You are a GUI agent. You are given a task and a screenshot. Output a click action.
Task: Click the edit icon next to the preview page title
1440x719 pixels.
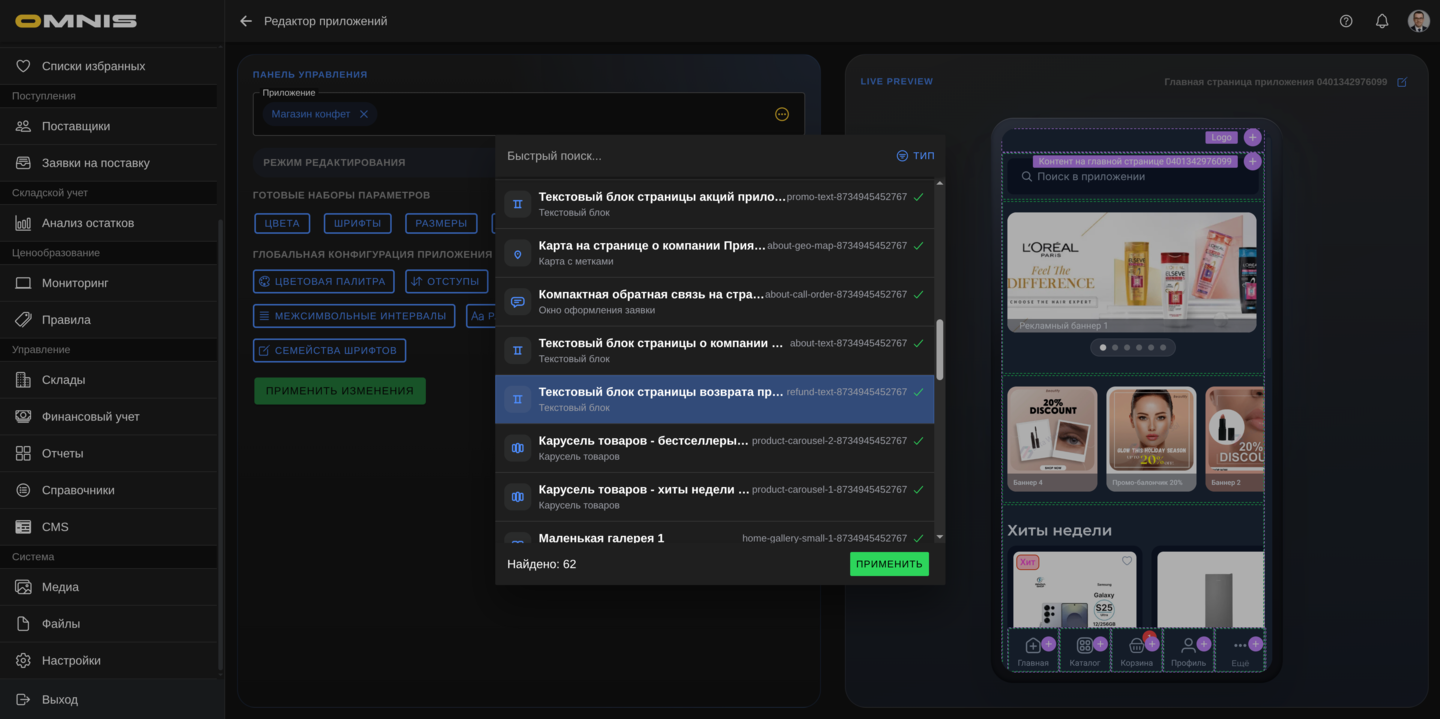tap(1402, 82)
